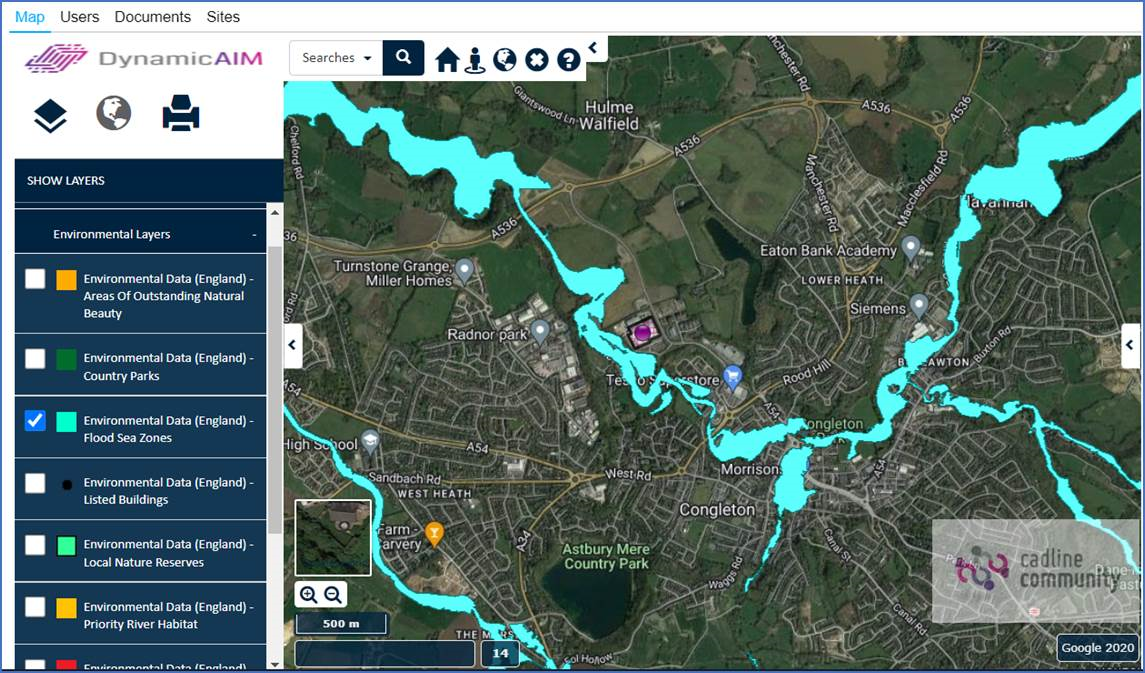Click layer list scrollbar down arrow
Viewport: 1145px width, 673px height.
(x=275, y=664)
